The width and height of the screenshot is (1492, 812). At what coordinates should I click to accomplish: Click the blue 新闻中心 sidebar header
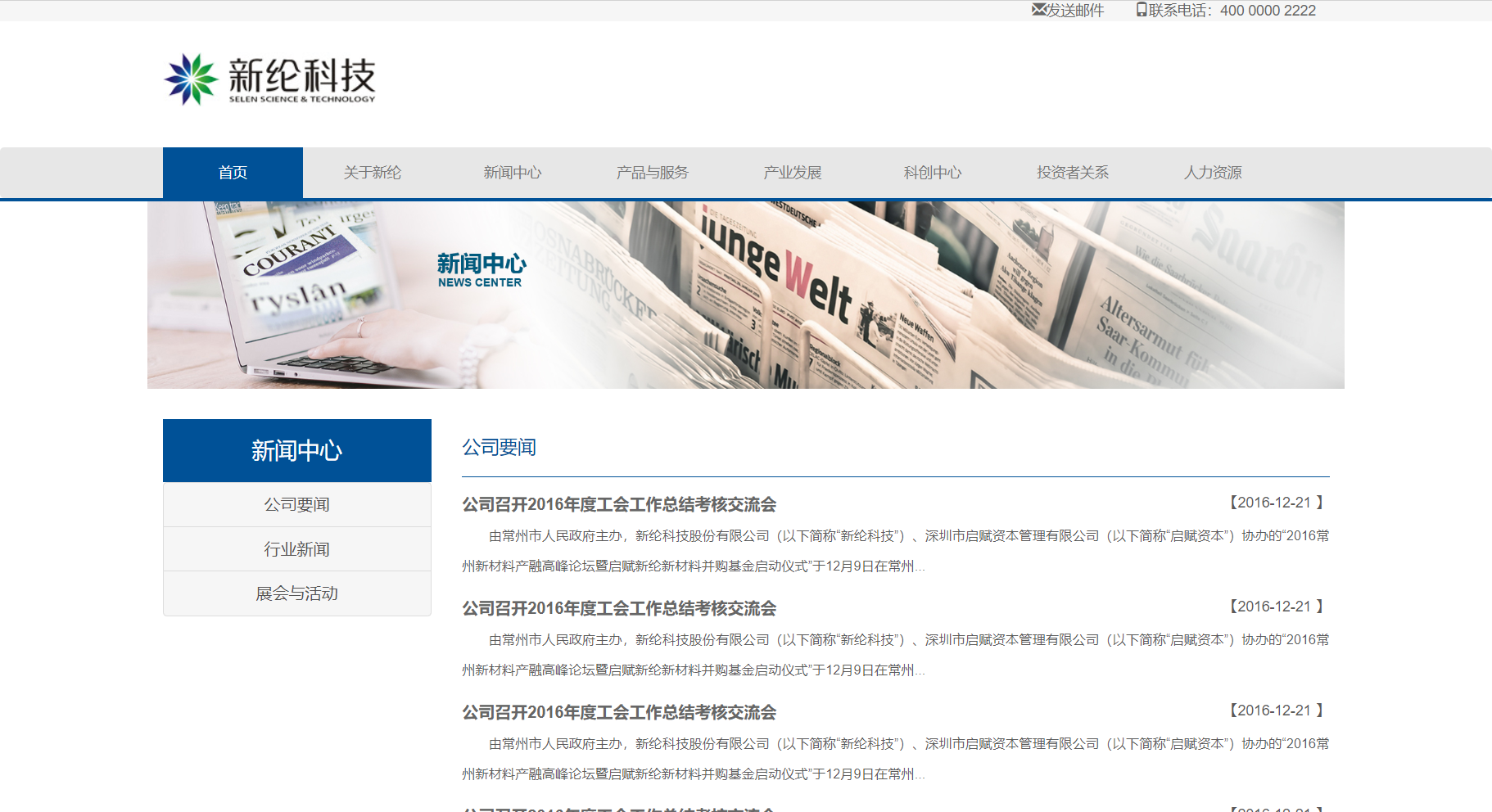click(x=296, y=451)
